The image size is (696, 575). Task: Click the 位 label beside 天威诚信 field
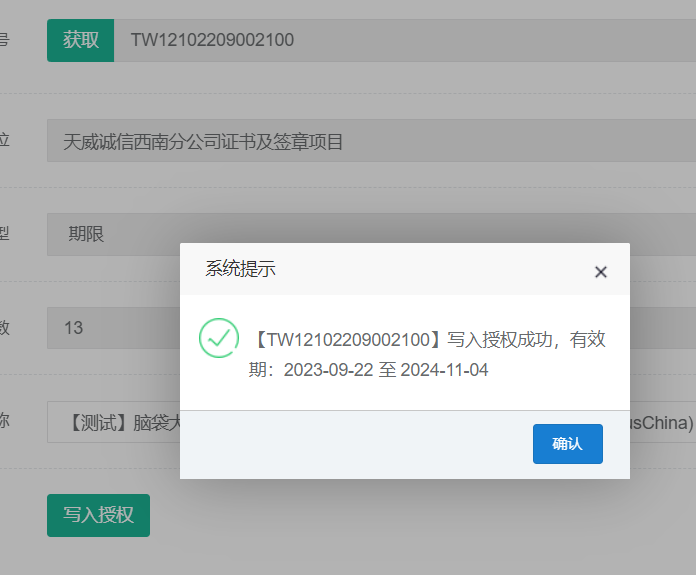[4, 141]
